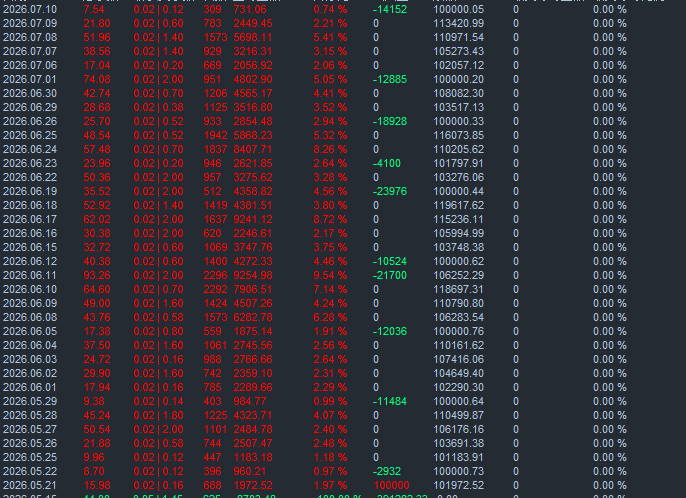This screenshot has width=686, height=498.
Task: Click the green value -12036
Action: tap(390, 331)
